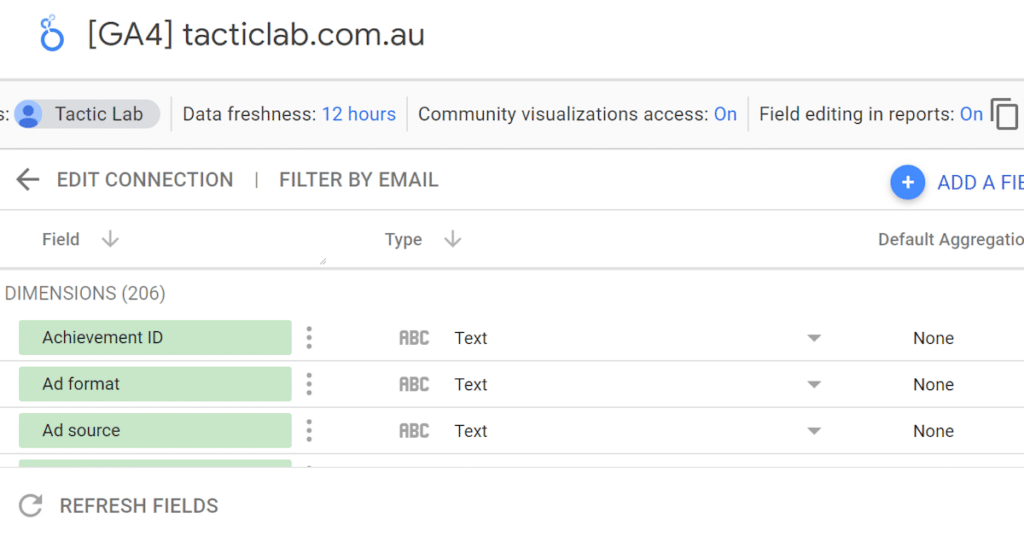Click the back arrow beside Edit Connection
Viewport: 1024px width, 536px height.
tap(28, 180)
